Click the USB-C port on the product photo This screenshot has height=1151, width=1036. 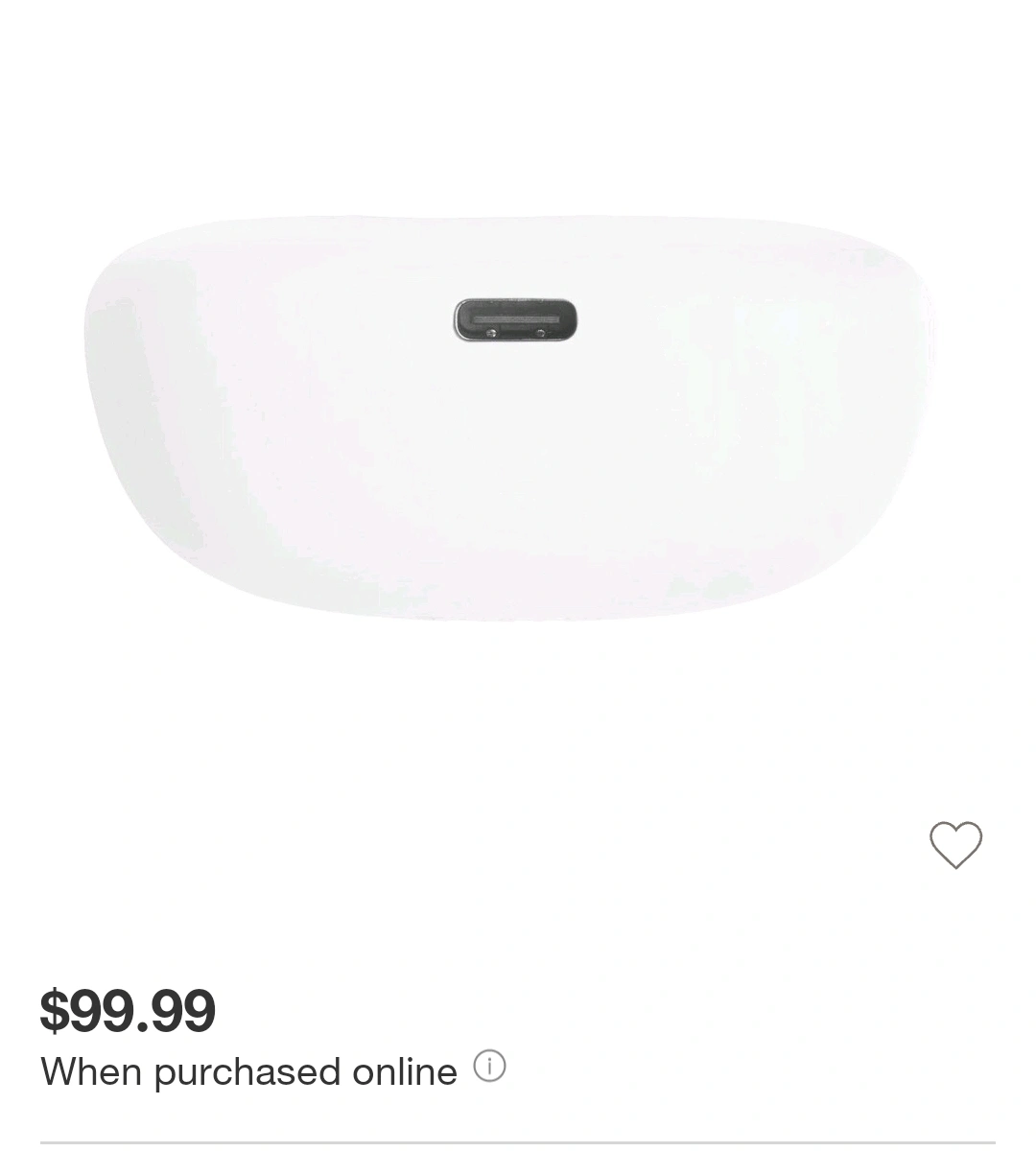coord(515,320)
